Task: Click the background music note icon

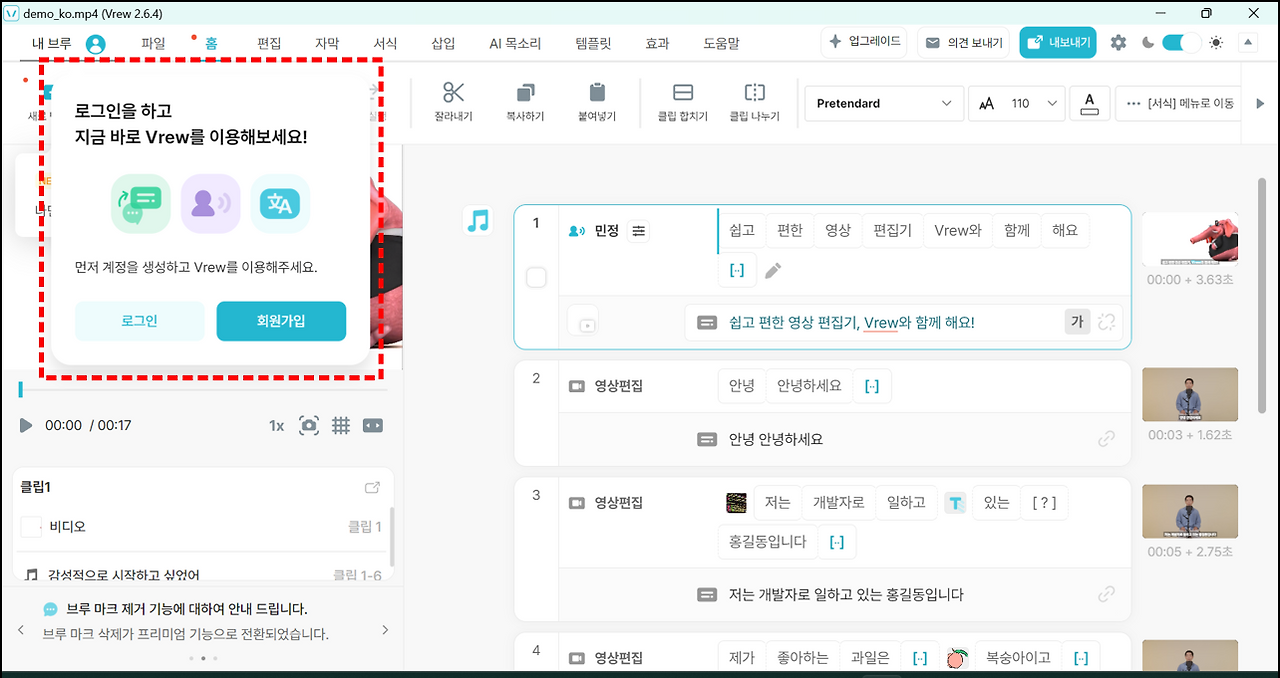Action: pyautogui.click(x=478, y=221)
